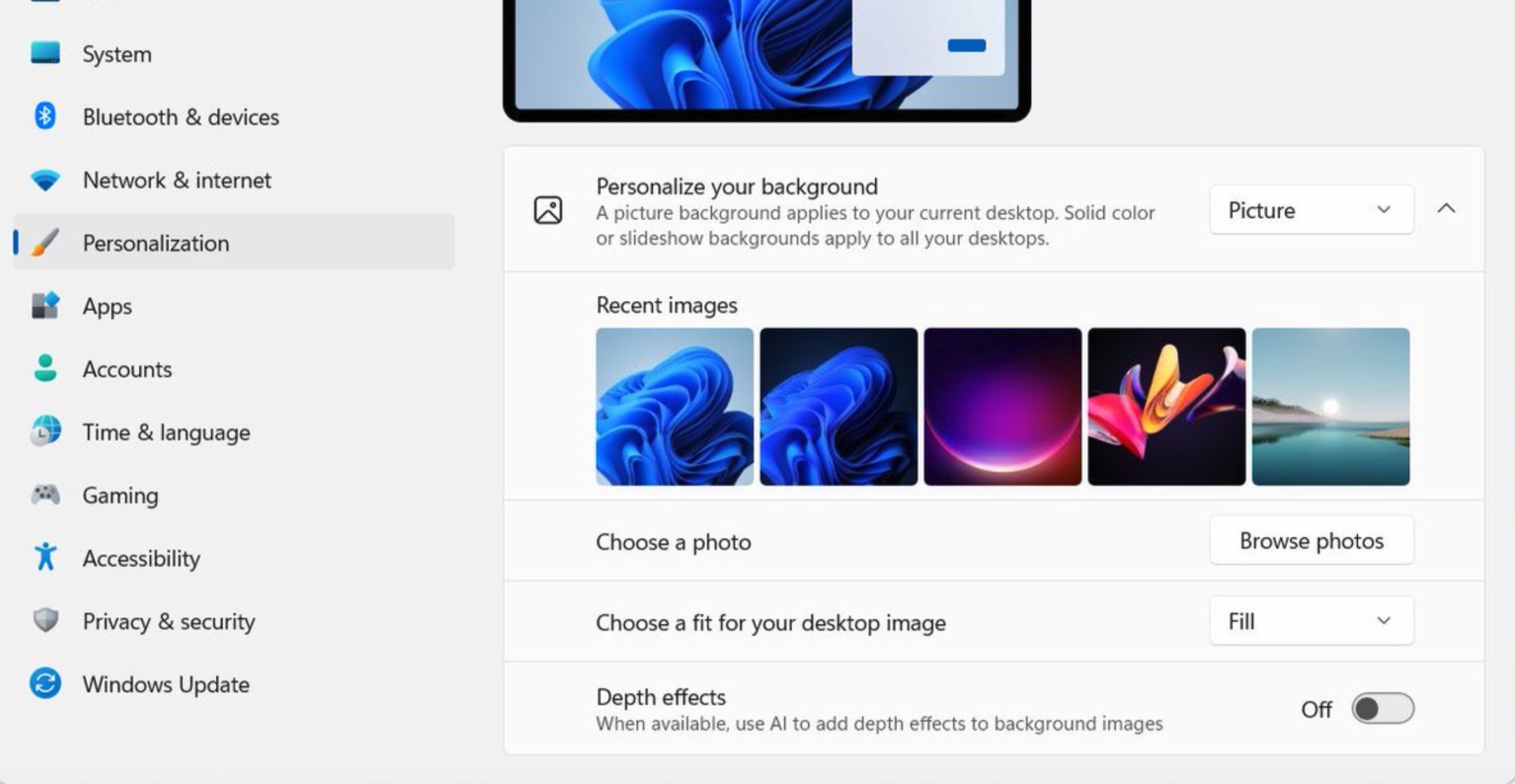The image size is (1515, 784).
Task: Click the Time & language globe icon
Action: (46, 431)
